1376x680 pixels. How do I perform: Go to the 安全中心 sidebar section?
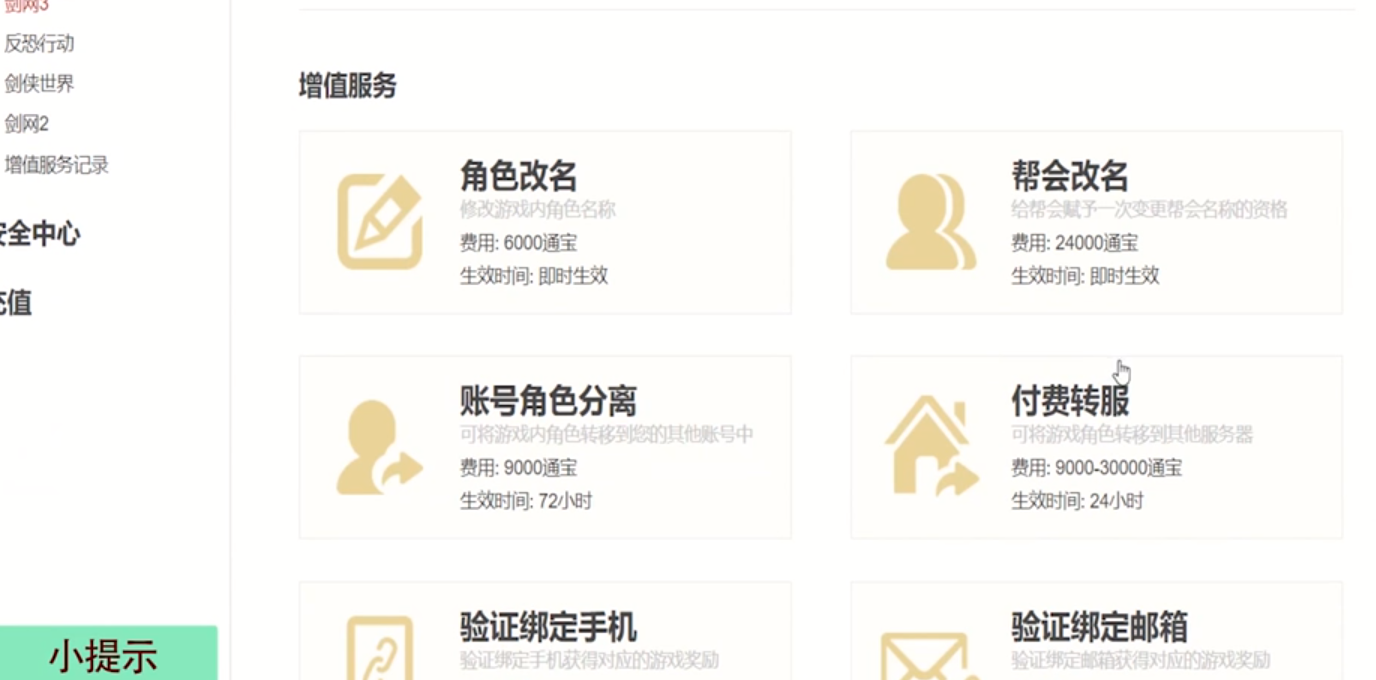click(38, 234)
